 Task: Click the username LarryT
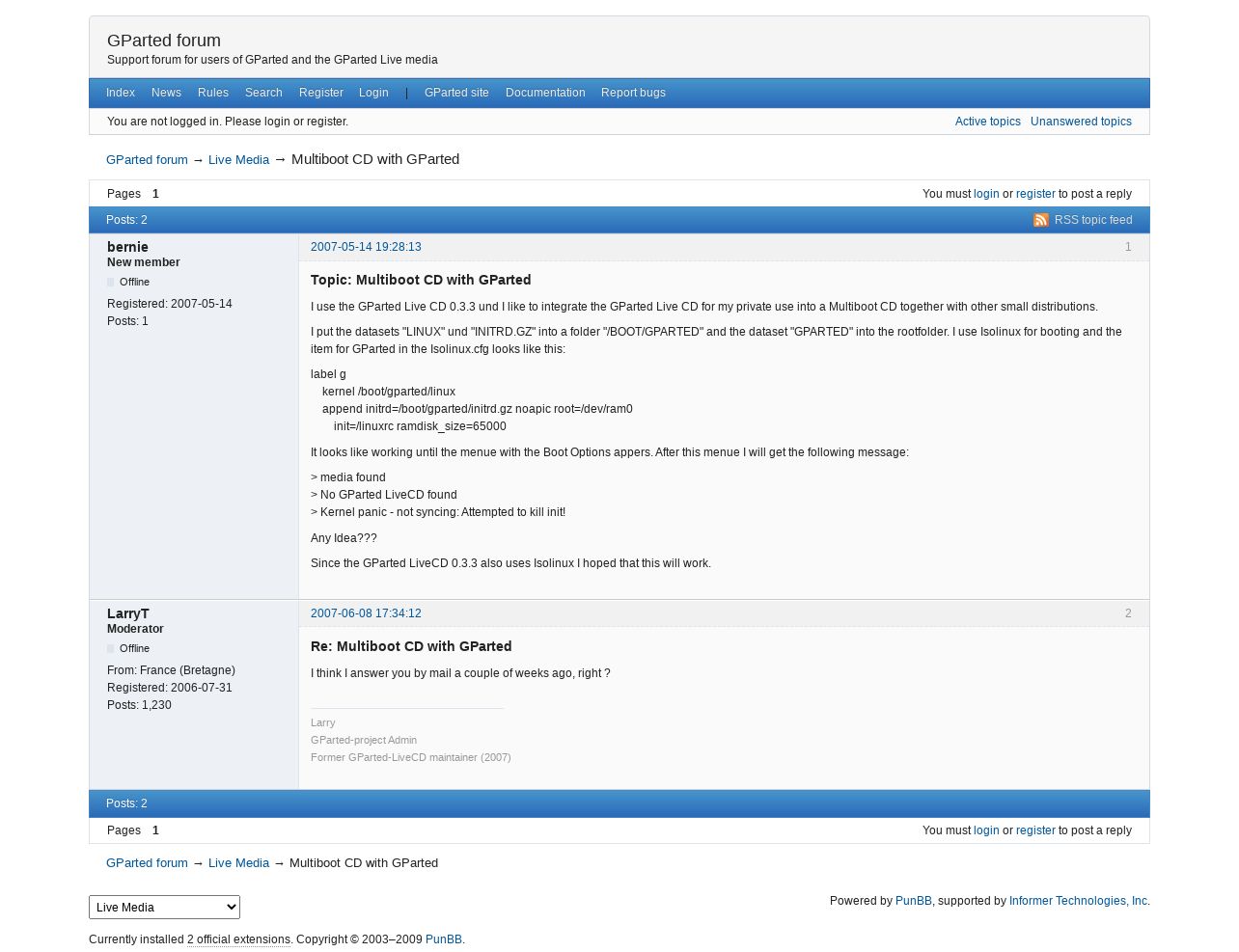coord(128,613)
